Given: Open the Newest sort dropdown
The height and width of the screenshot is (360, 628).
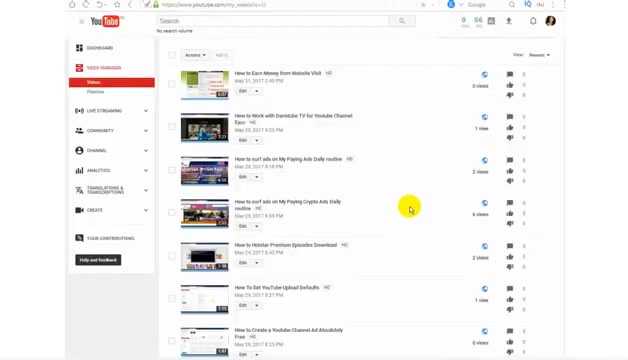Looking at the screenshot, I should coord(539,55).
